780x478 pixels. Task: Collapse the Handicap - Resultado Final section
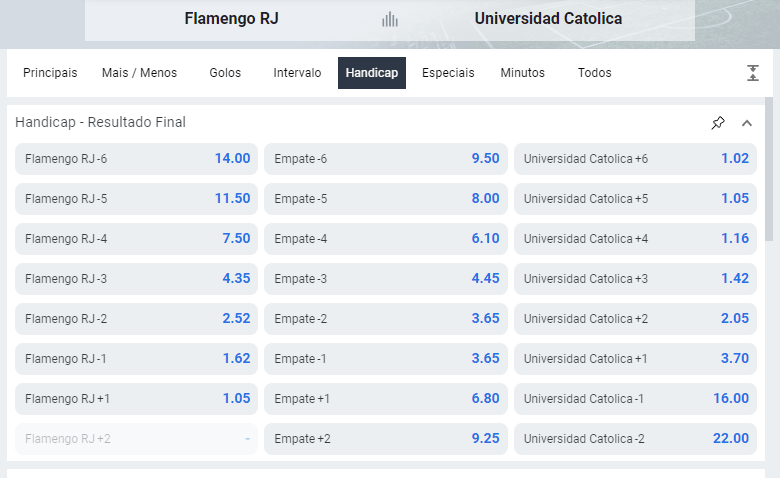[x=747, y=123]
